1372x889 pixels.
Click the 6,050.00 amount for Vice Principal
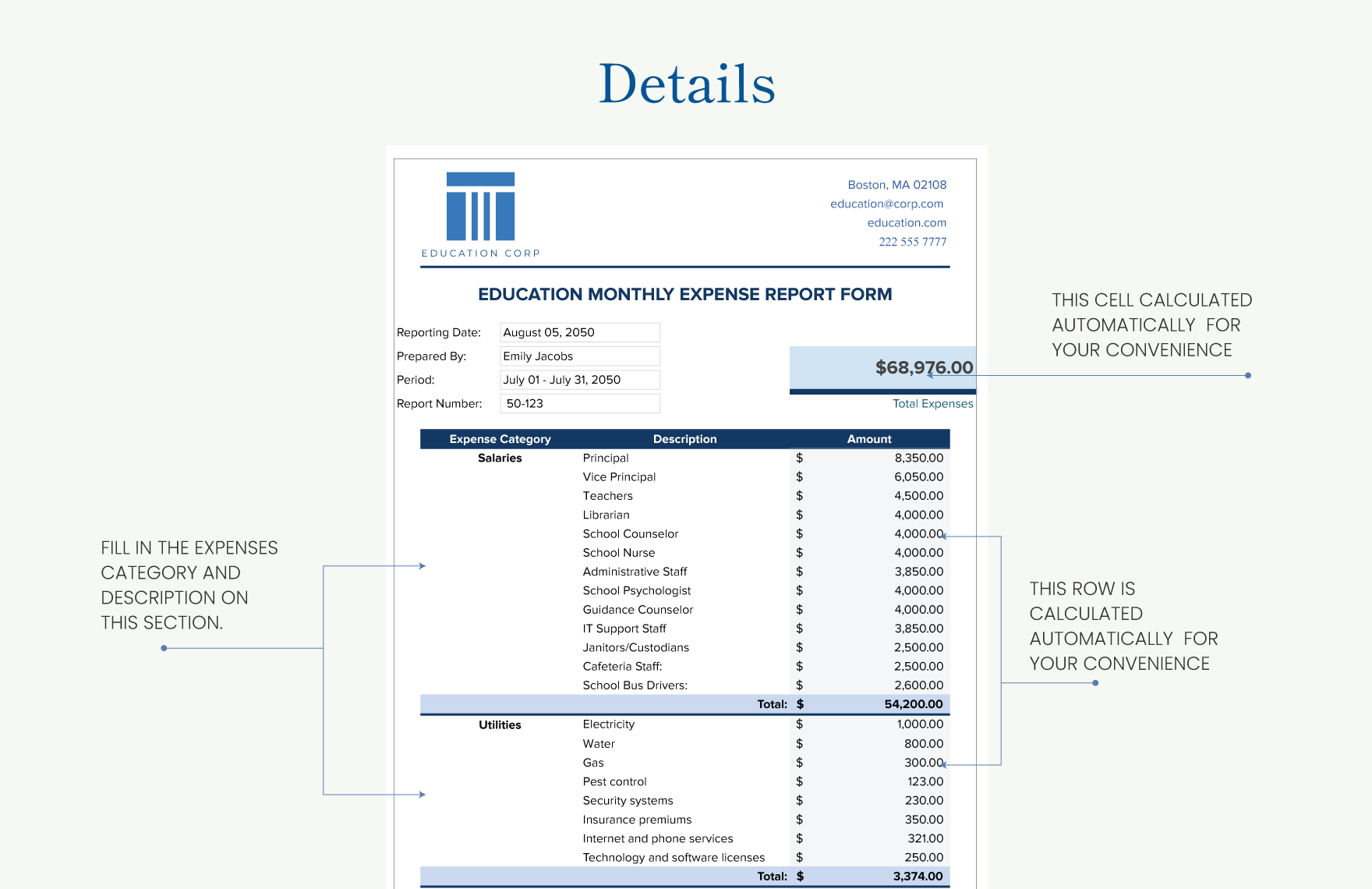pyautogui.click(x=918, y=476)
